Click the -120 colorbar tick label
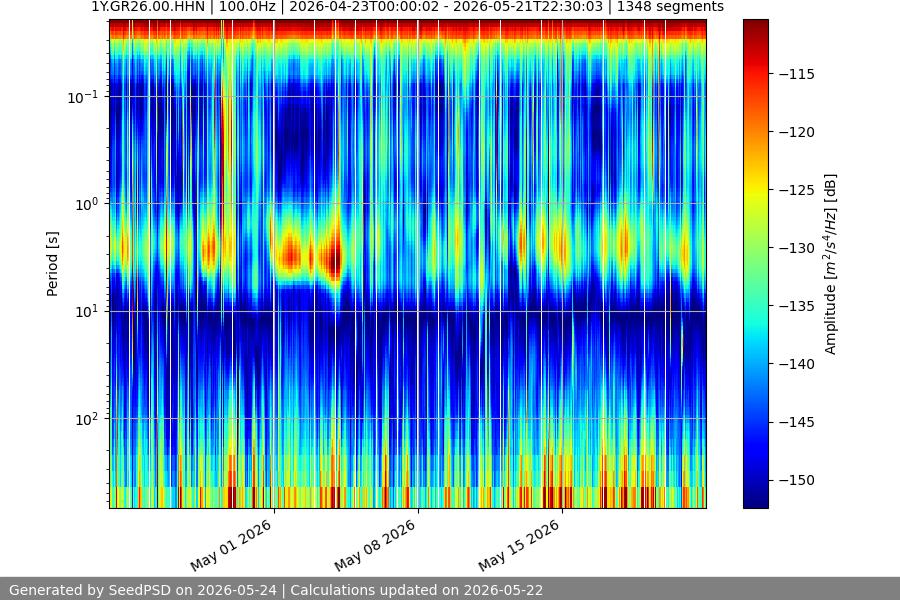This screenshot has width=900, height=600. pyautogui.click(x=797, y=132)
